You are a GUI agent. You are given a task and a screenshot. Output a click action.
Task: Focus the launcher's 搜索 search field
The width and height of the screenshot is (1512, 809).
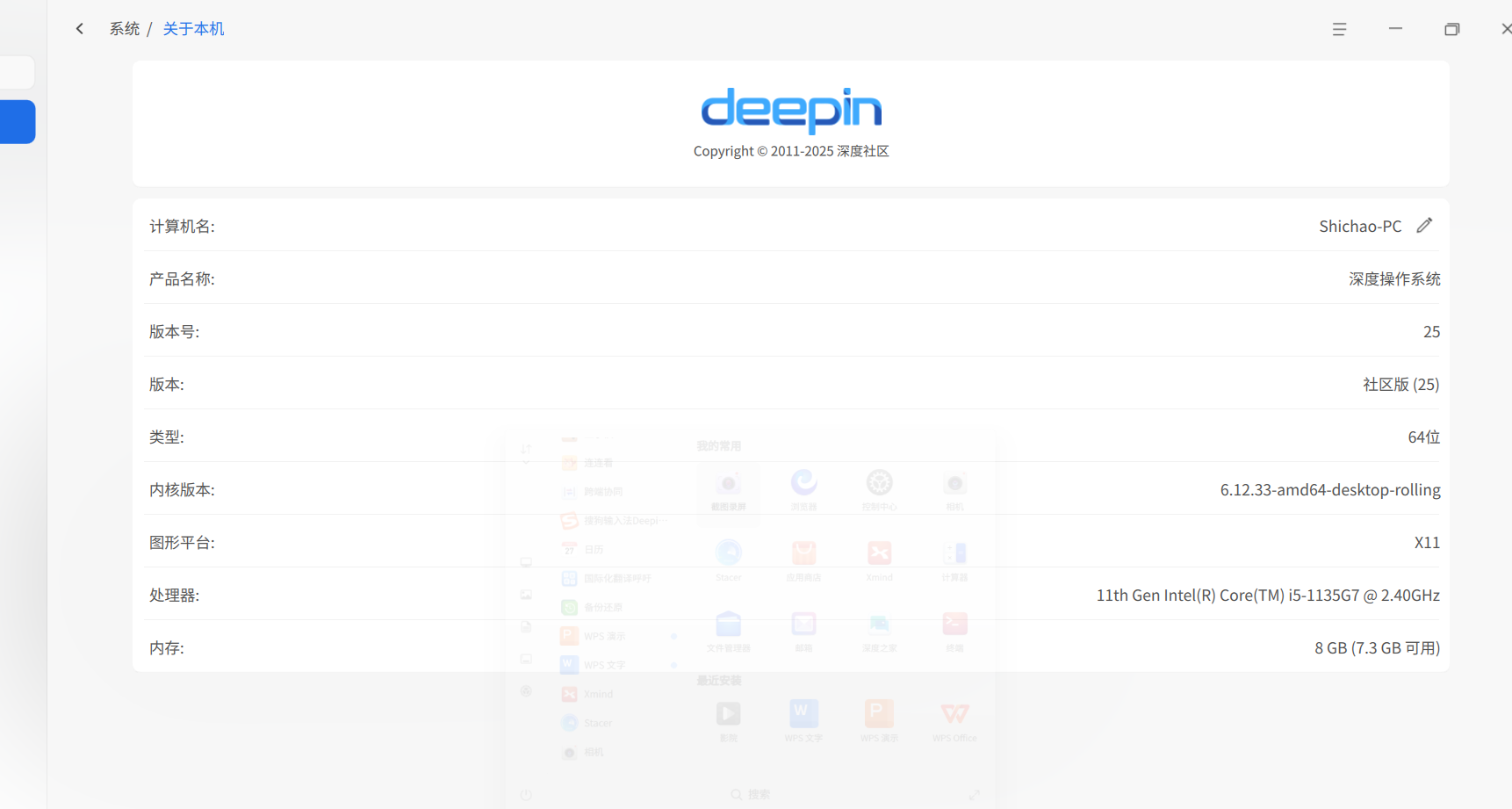tap(751, 794)
